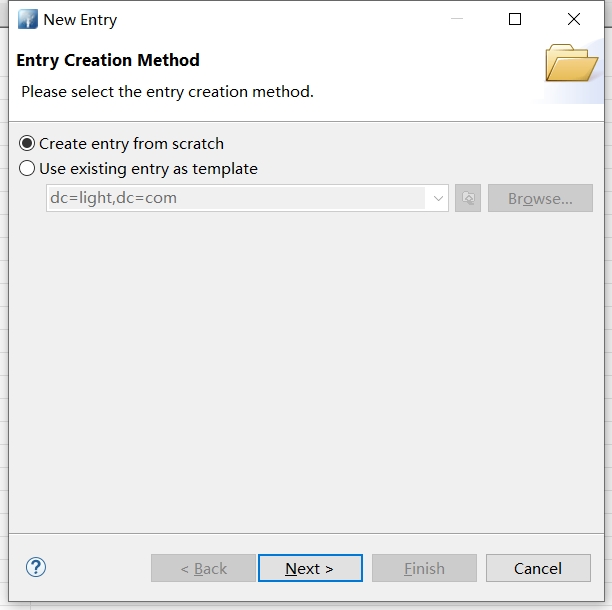Maximize the New Entry dialog window
Image resolution: width=612 pixels, height=610 pixels.
click(515, 20)
